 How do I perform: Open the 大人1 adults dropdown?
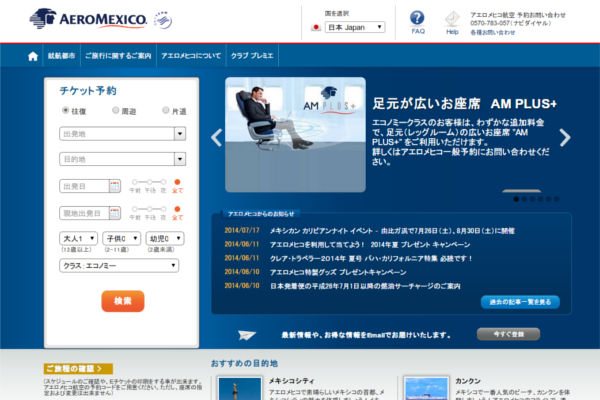(78, 238)
